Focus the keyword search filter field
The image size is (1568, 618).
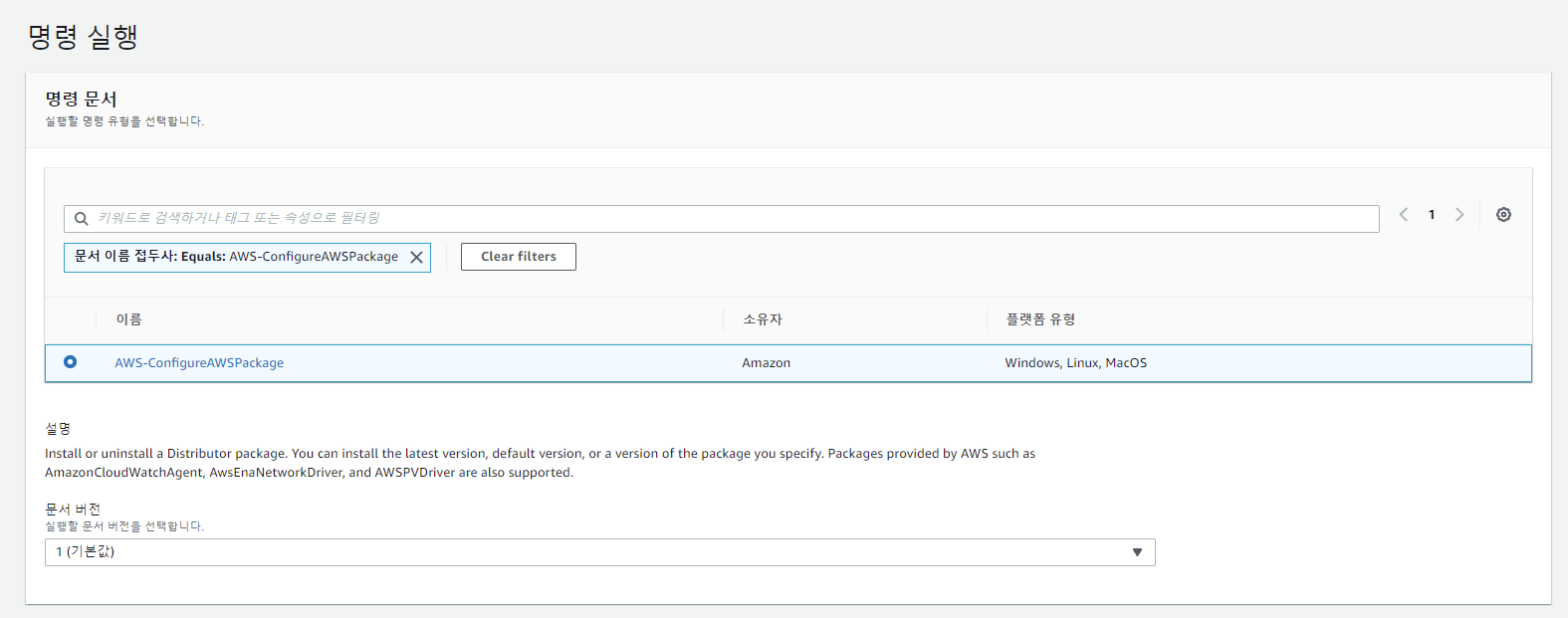coord(722,219)
